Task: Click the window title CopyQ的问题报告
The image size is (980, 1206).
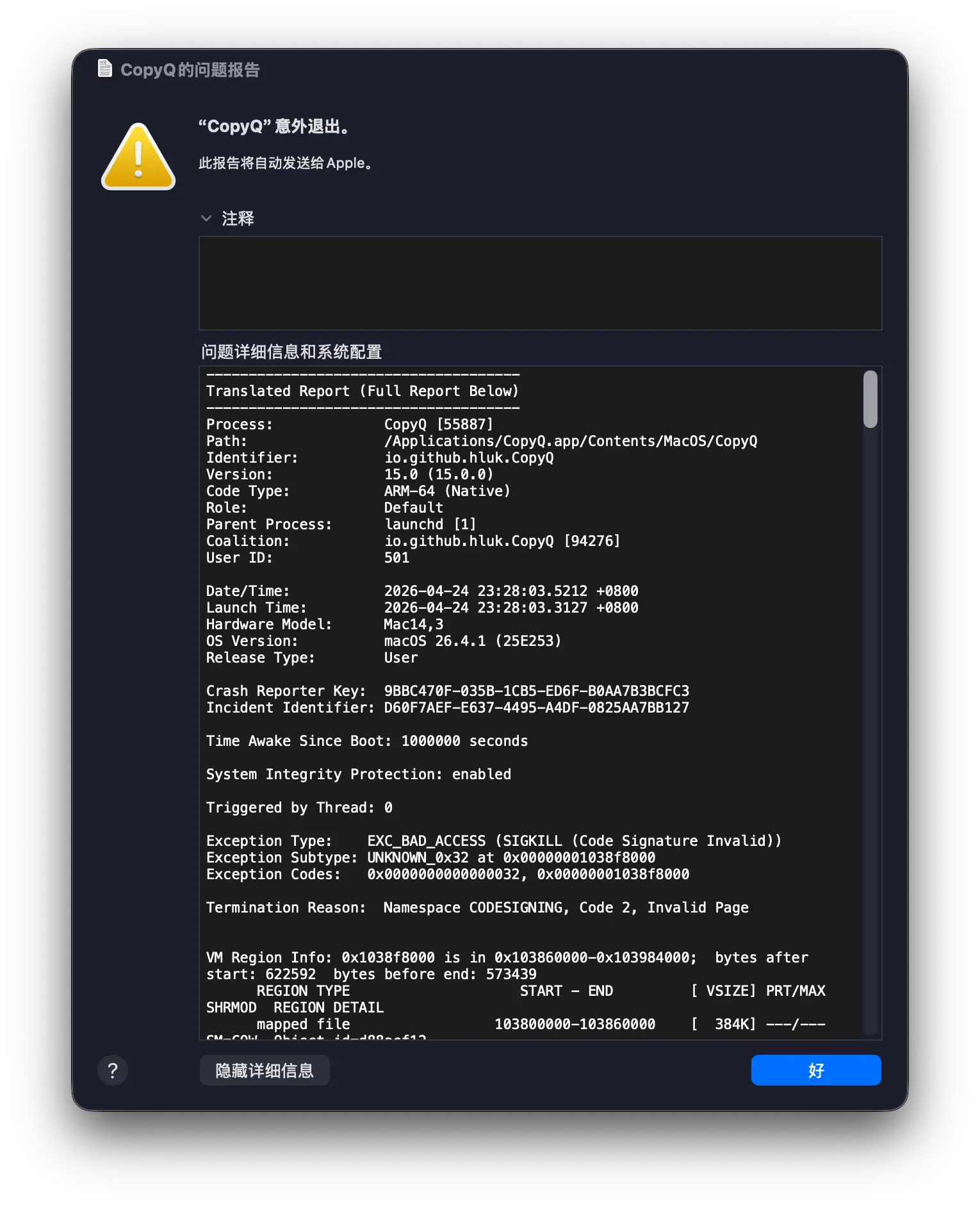Action: [x=190, y=69]
